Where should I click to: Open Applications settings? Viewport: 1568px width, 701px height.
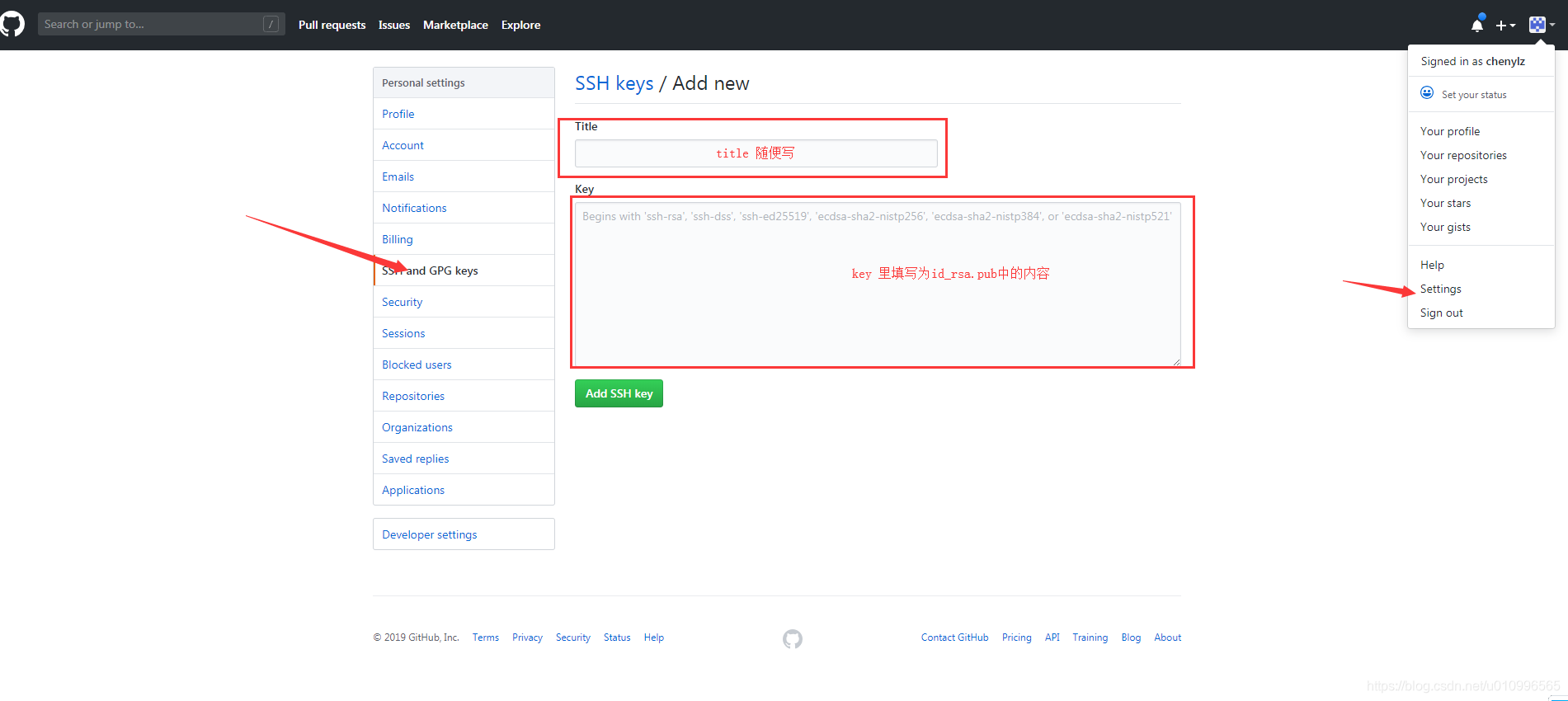pyautogui.click(x=464, y=490)
